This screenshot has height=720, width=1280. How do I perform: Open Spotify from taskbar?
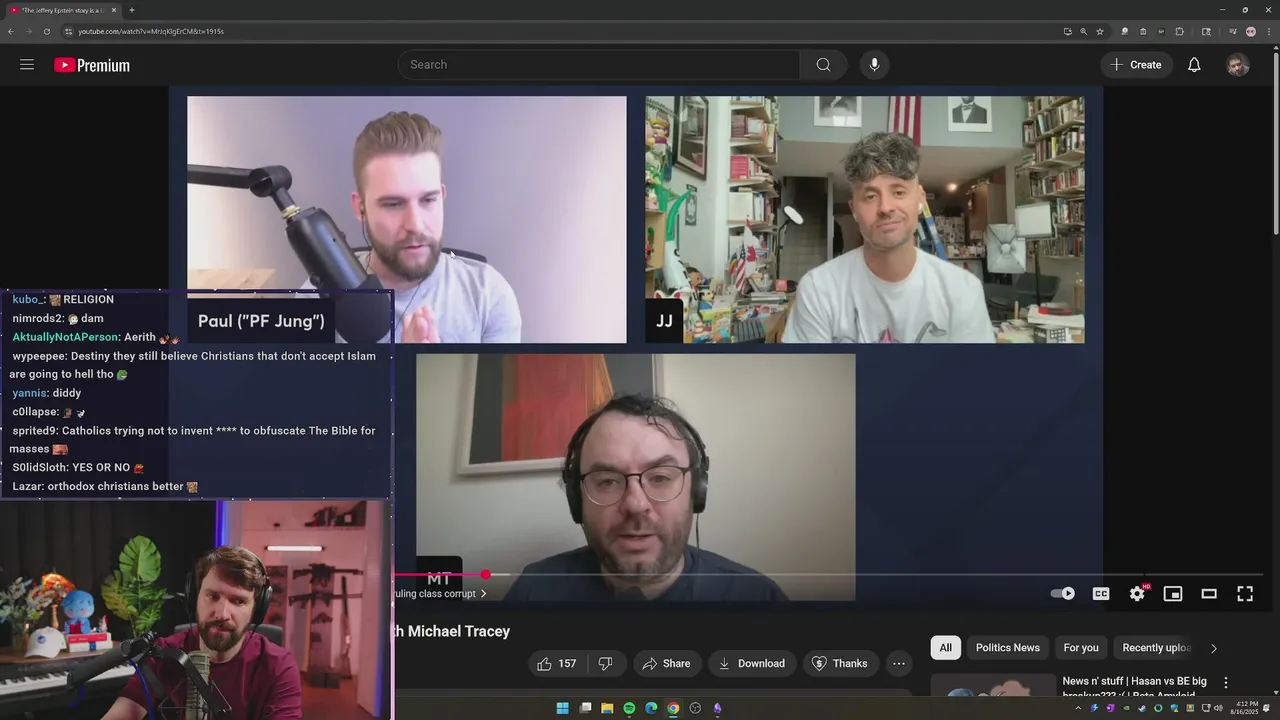tap(629, 708)
